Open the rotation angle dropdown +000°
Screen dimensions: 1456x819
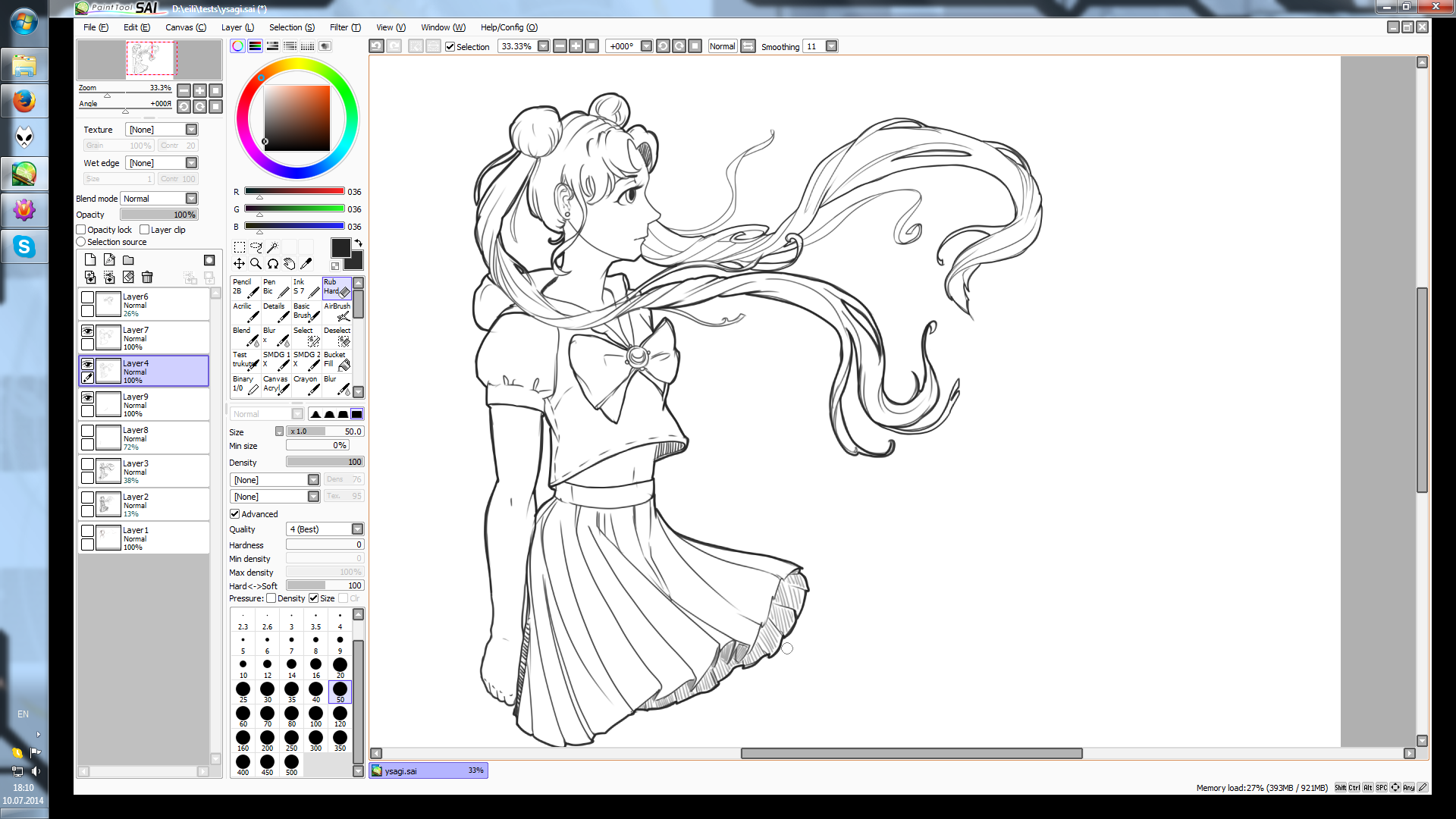tap(647, 46)
